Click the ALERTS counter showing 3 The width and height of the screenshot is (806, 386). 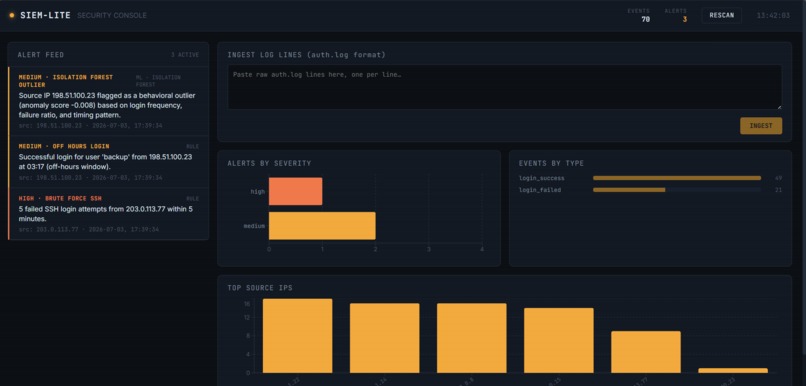click(x=675, y=15)
